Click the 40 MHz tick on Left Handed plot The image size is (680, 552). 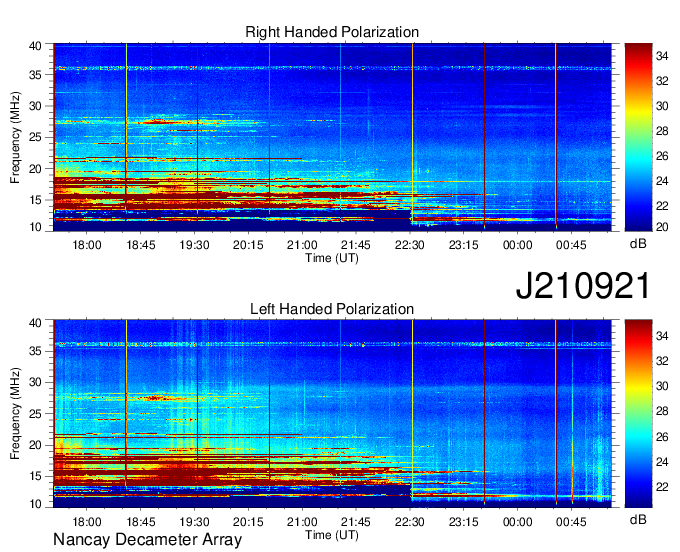click(35, 322)
